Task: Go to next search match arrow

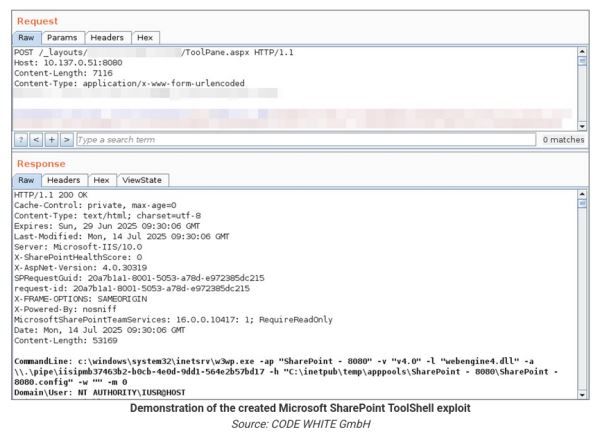Action: 67,140
